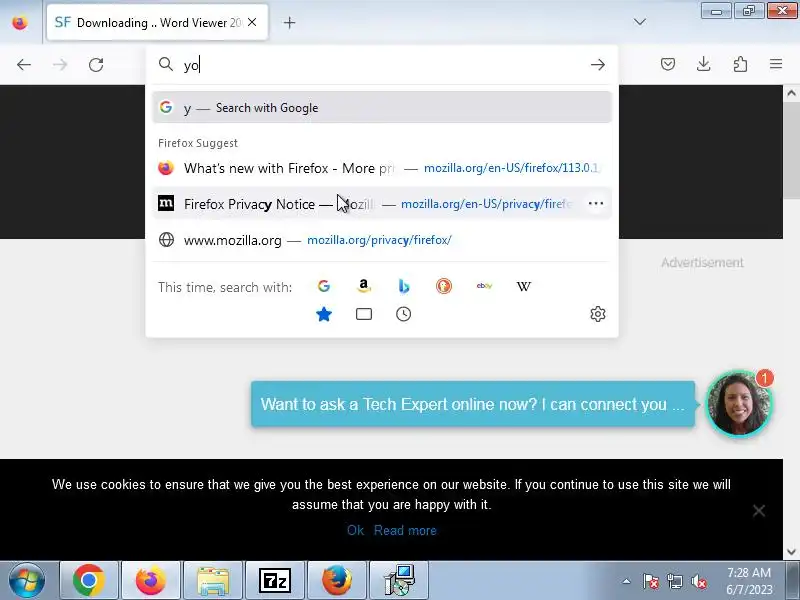Search this time with DuckDuckGo
800x600 pixels.
click(x=444, y=286)
